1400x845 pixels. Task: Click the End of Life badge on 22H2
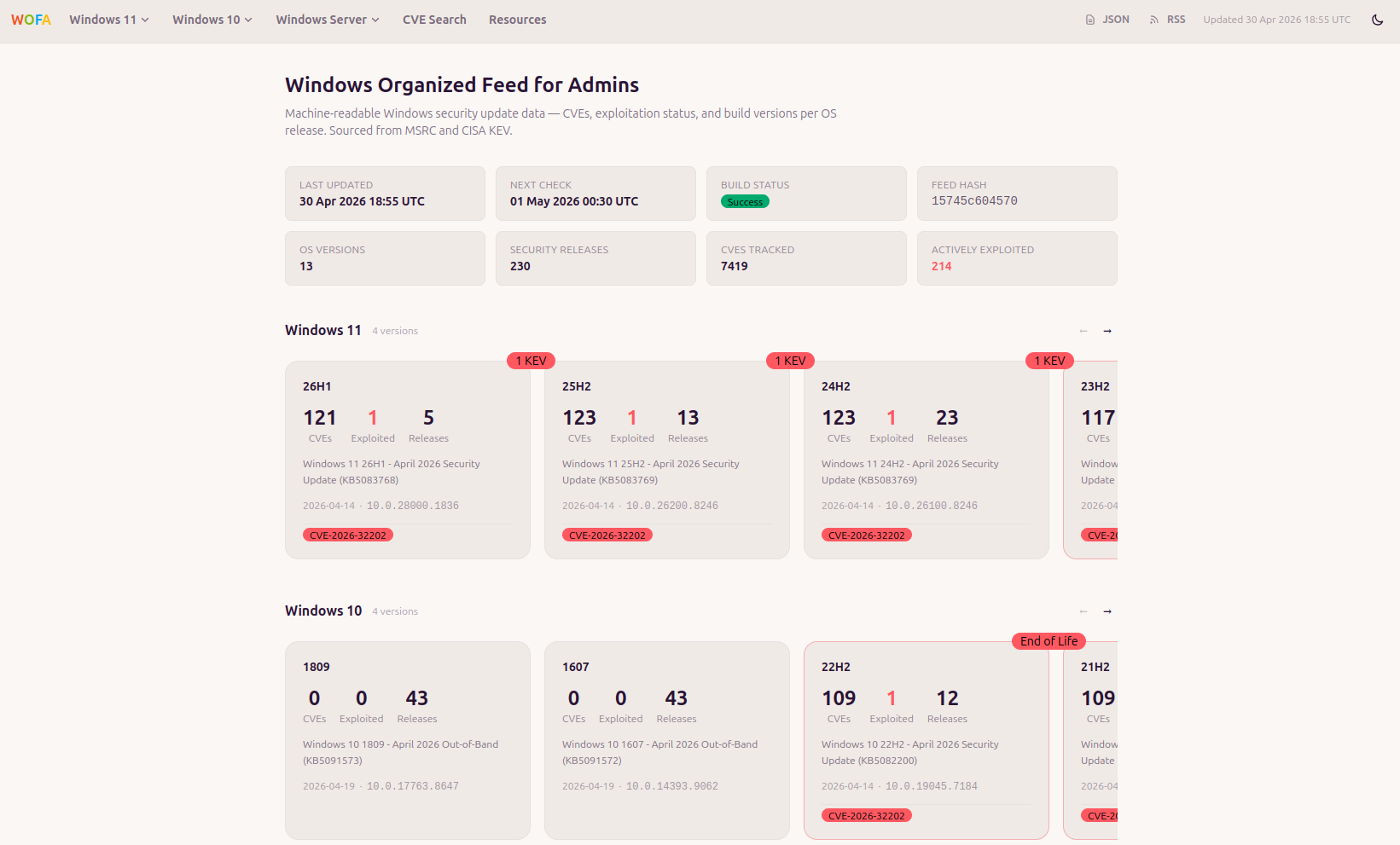click(1049, 641)
